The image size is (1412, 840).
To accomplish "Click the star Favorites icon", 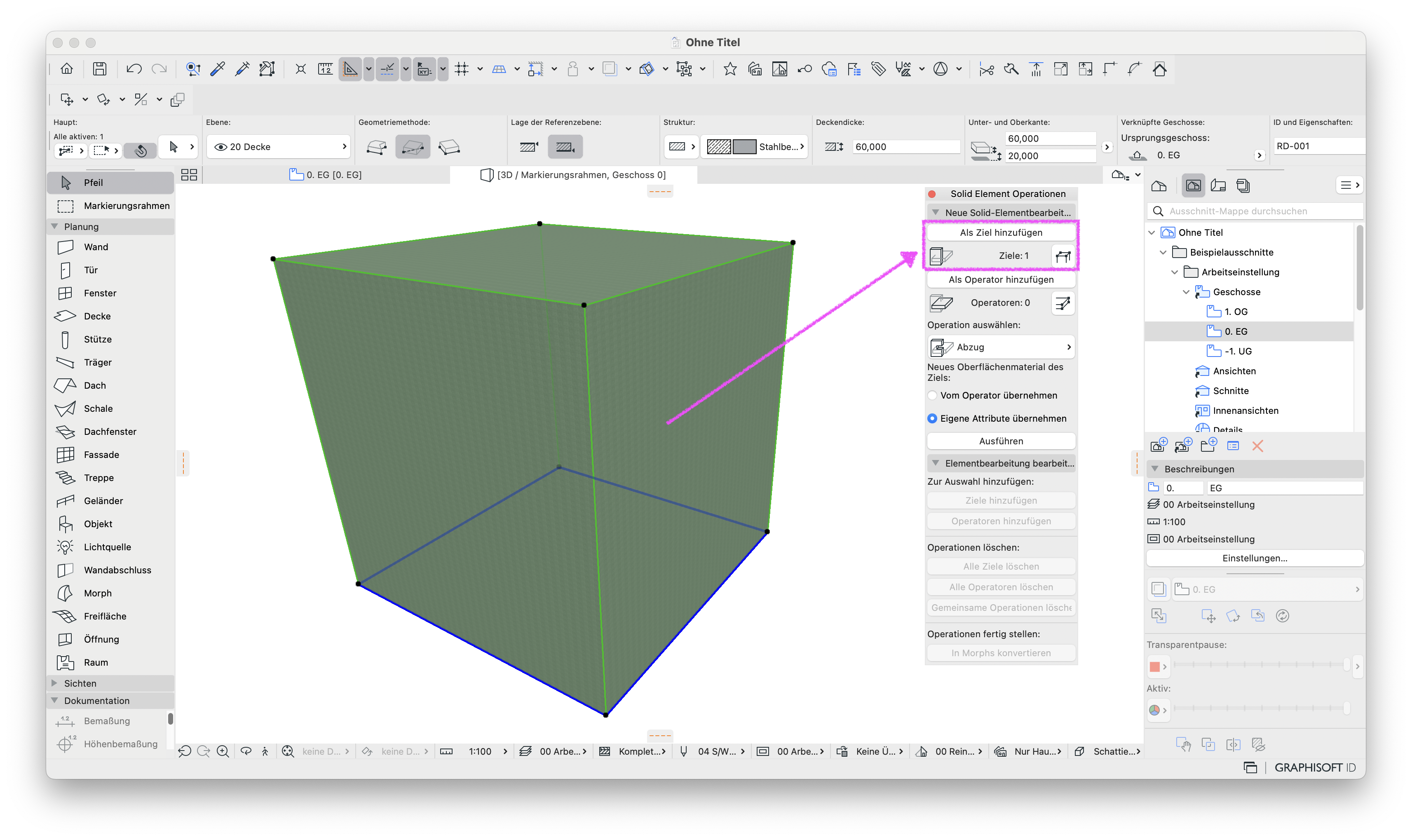I will pyautogui.click(x=730, y=69).
